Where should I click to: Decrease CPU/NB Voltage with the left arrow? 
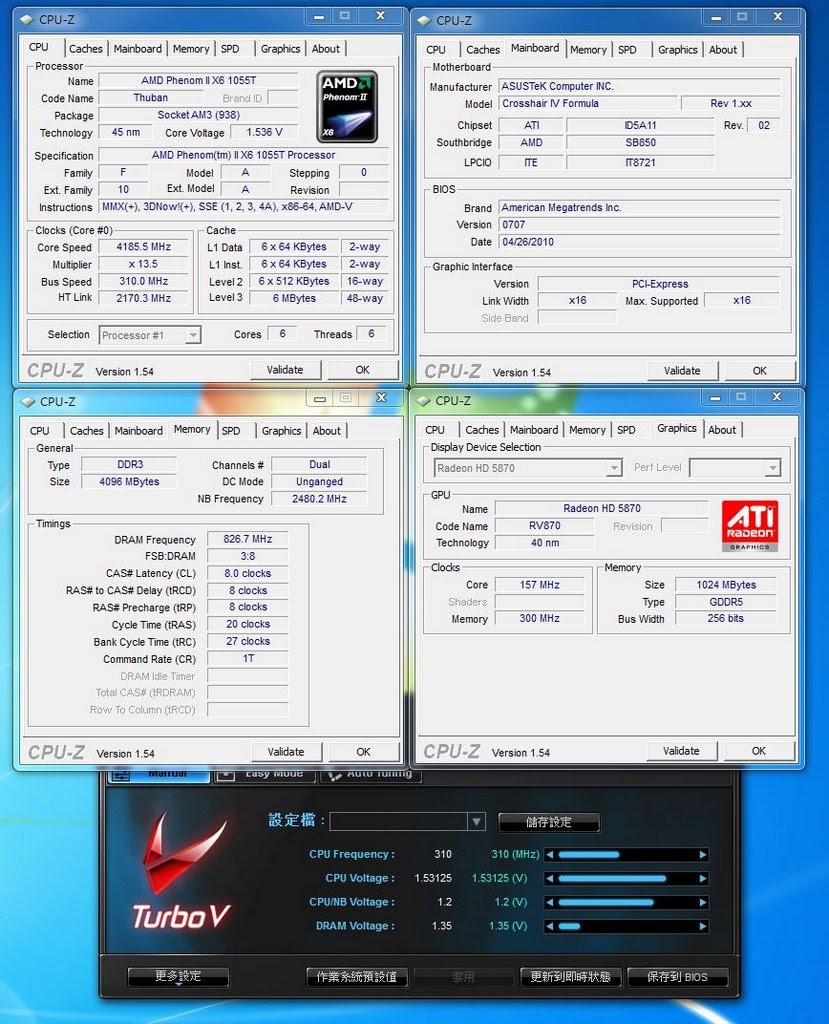(x=549, y=903)
